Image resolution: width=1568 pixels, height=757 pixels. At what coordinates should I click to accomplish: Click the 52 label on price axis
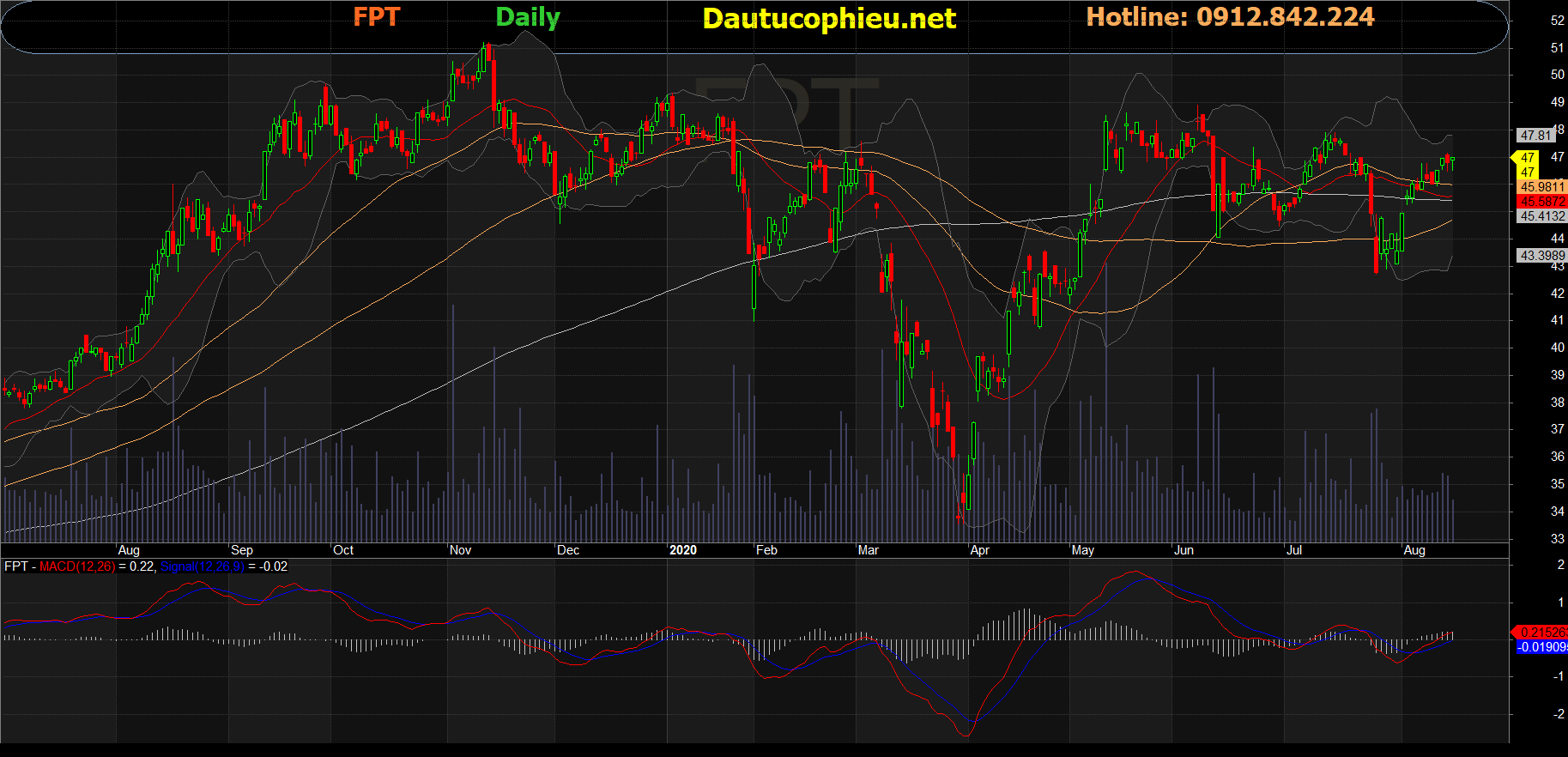click(x=1557, y=21)
